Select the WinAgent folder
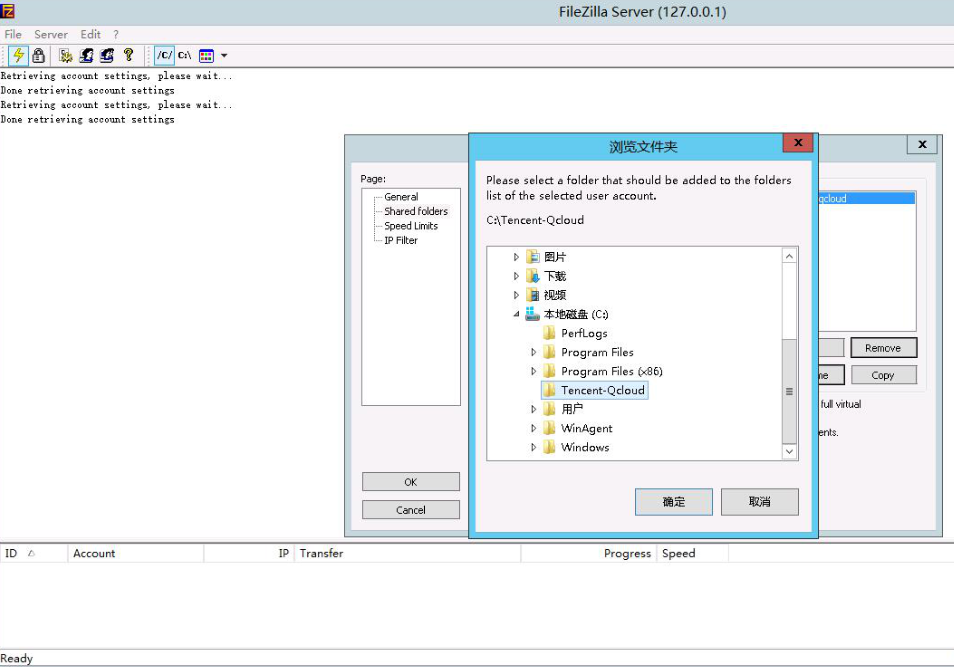This screenshot has width=954, height=667. pyautogui.click(x=586, y=428)
